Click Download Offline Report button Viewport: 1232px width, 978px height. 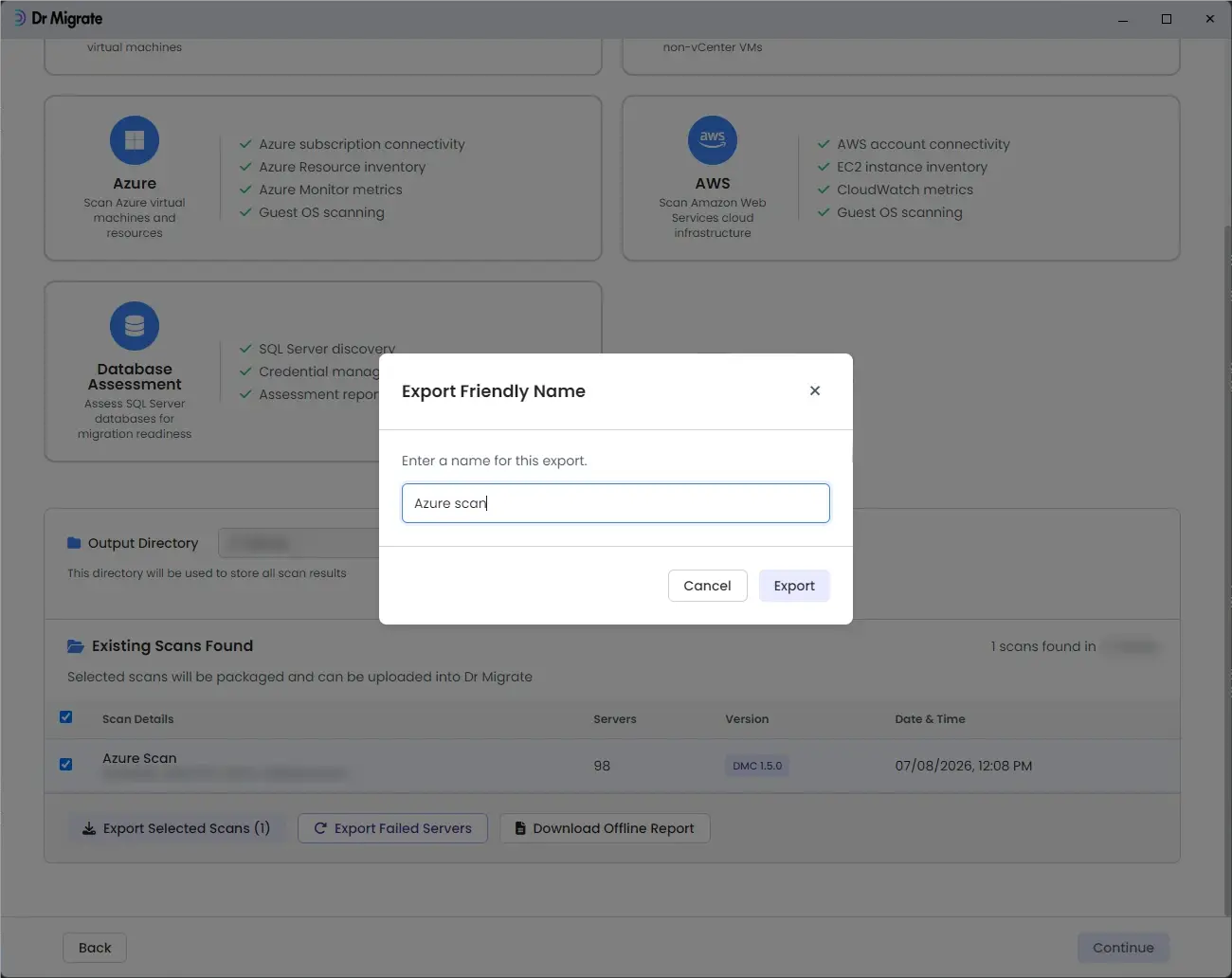pyautogui.click(x=605, y=828)
